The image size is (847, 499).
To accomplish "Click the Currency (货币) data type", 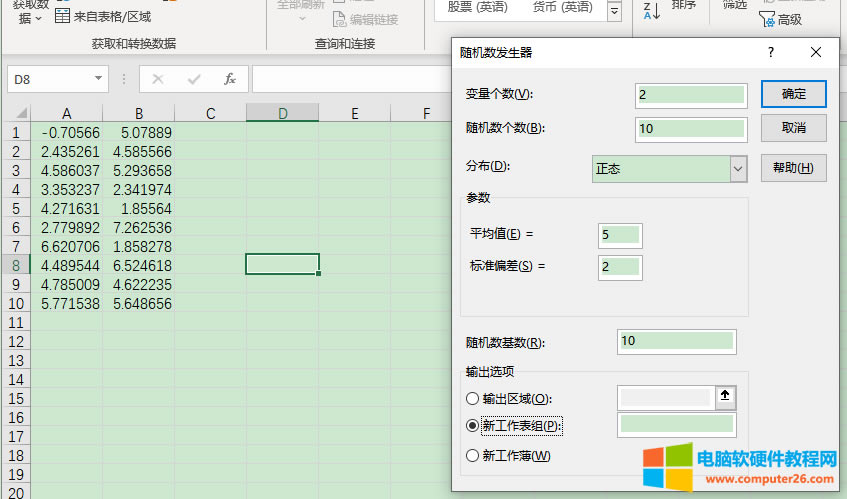I will 561,8.
